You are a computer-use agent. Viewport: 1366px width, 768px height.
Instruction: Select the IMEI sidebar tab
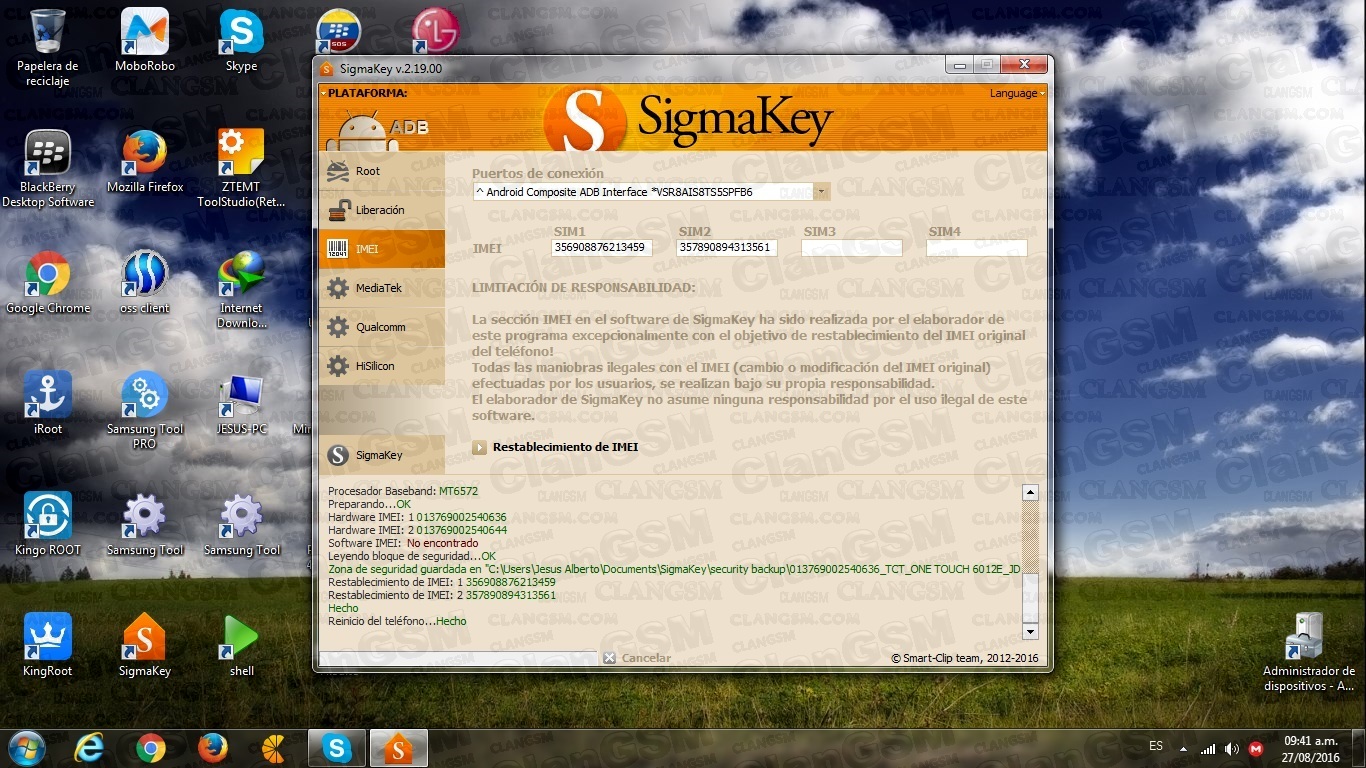381,249
